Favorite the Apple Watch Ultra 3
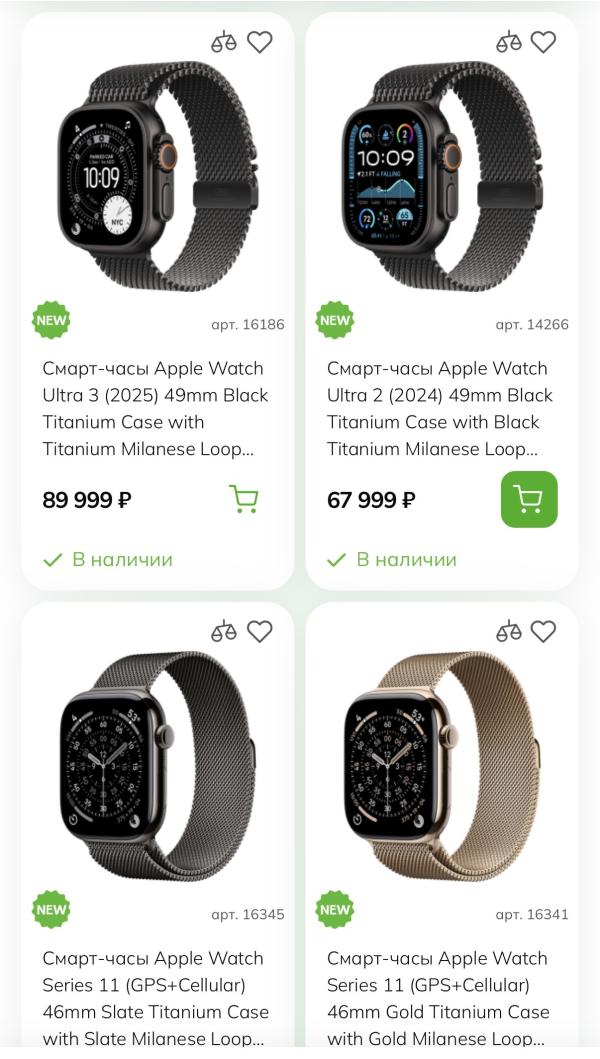The width and height of the screenshot is (600, 1059). click(x=260, y=42)
